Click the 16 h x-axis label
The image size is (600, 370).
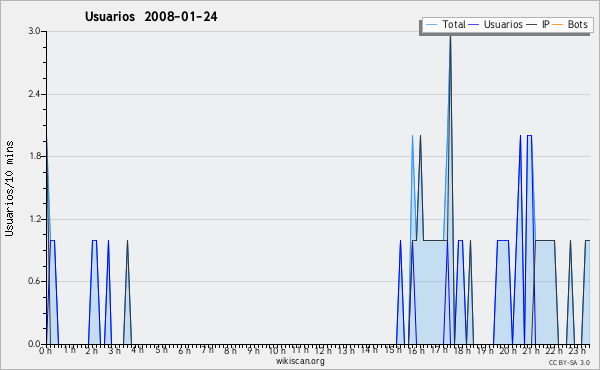[x=415, y=350]
